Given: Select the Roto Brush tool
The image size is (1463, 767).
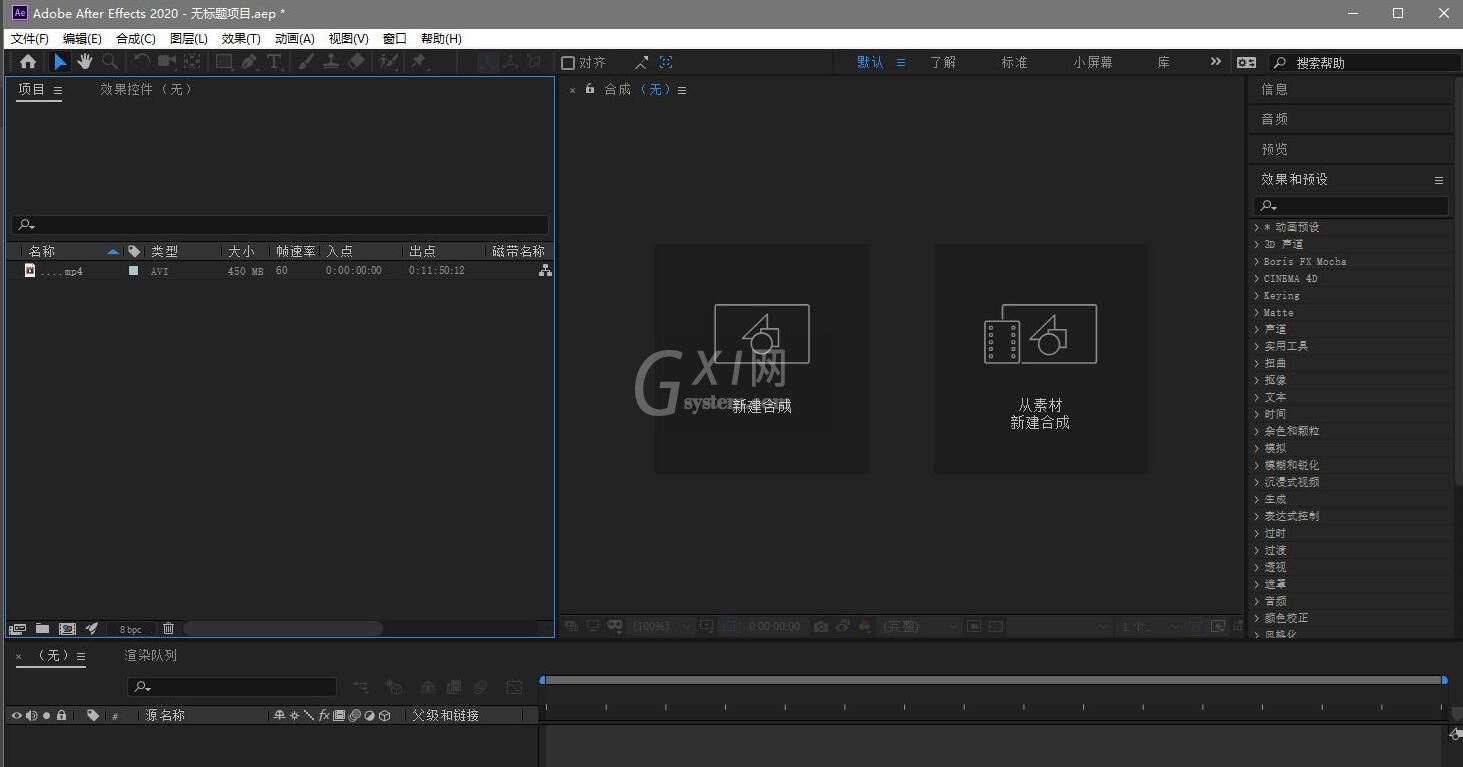Looking at the screenshot, I should tap(388, 62).
